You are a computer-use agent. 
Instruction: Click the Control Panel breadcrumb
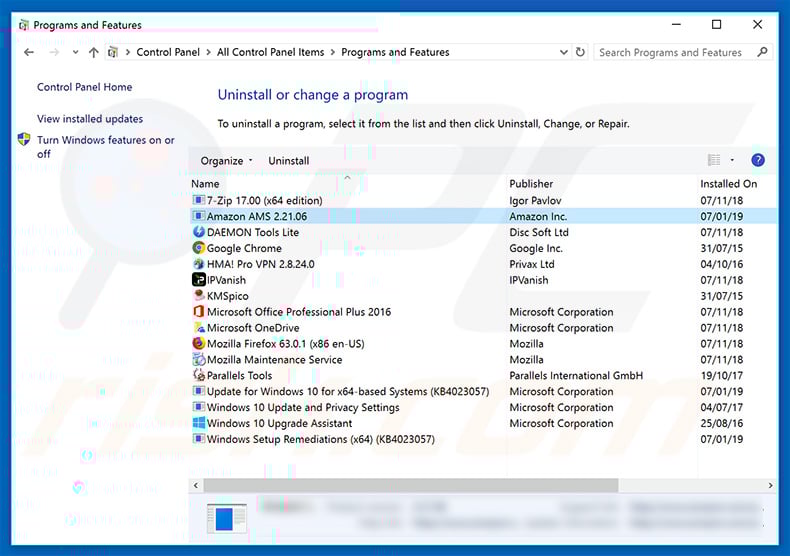168,52
